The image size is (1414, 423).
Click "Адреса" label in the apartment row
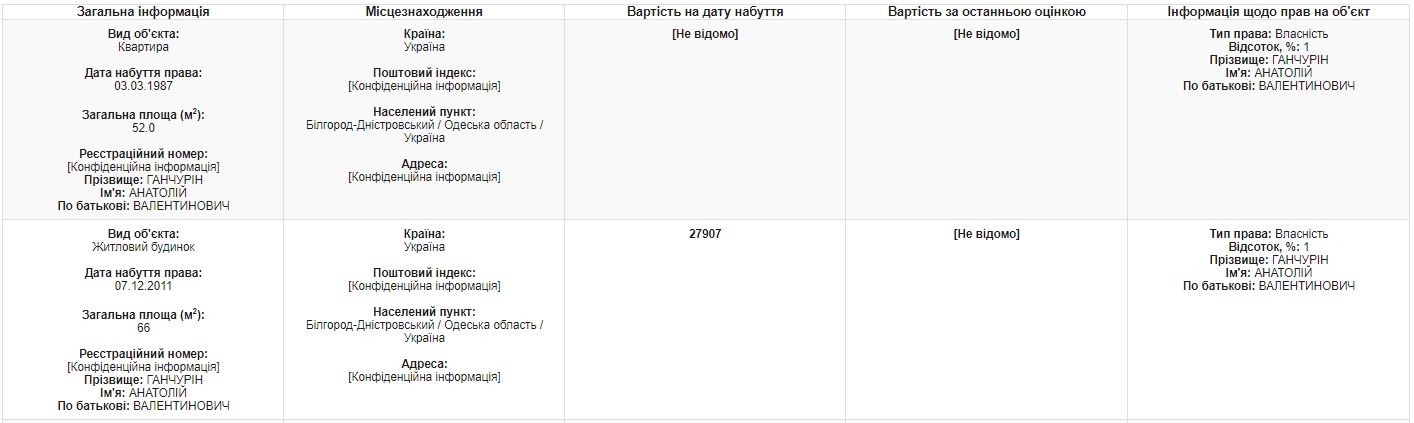click(x=424, y=164)
